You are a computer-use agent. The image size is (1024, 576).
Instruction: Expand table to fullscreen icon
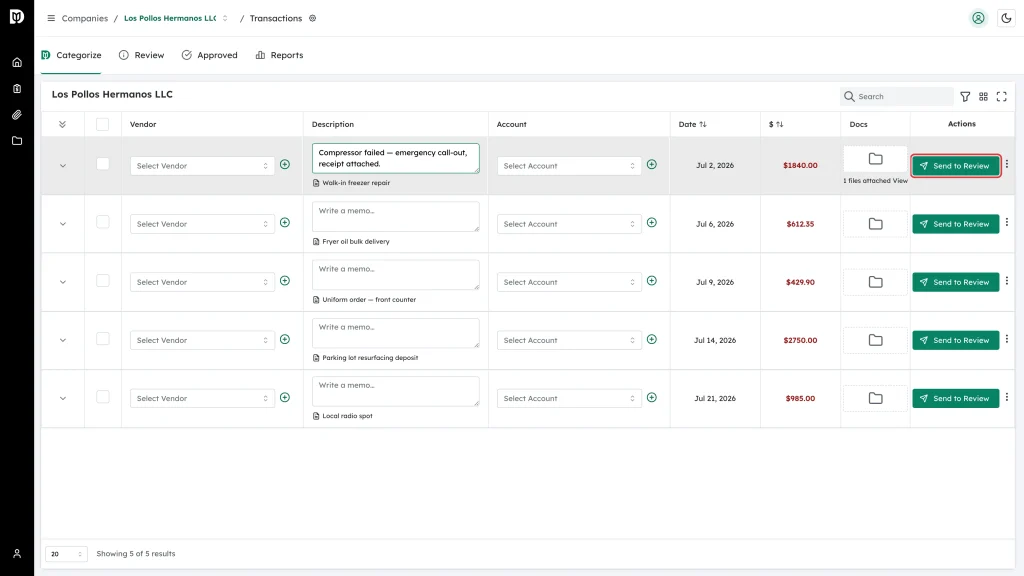pos(1002,97)
